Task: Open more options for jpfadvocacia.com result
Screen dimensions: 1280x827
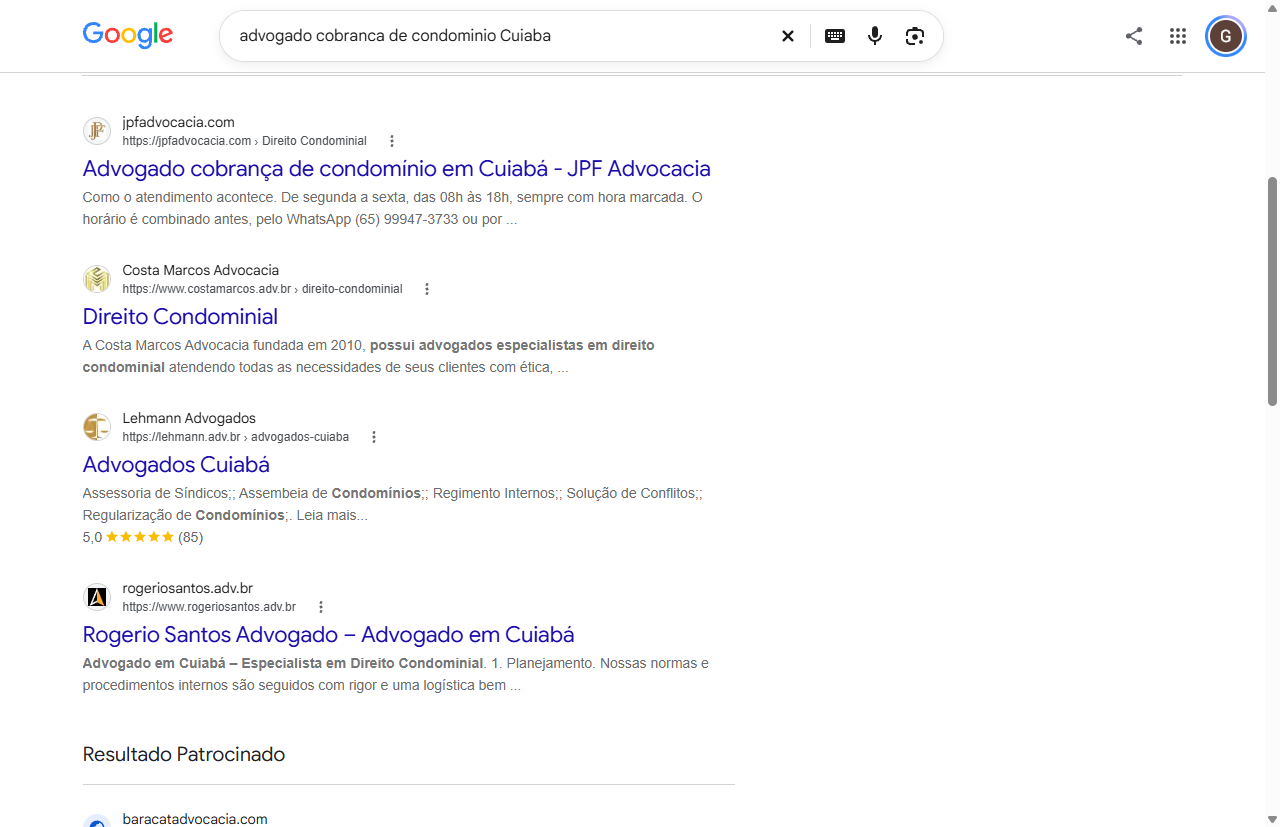Action: 392,141
